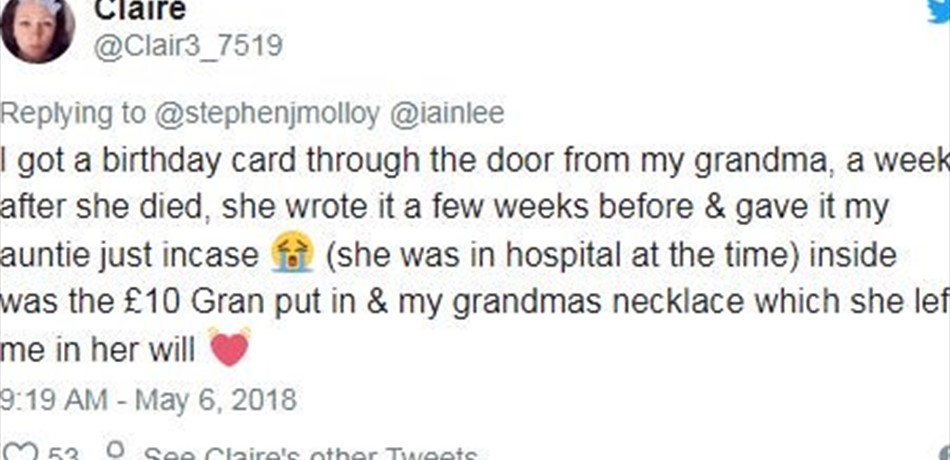Click the 'me in her will' text

click(x=98, y=348)
